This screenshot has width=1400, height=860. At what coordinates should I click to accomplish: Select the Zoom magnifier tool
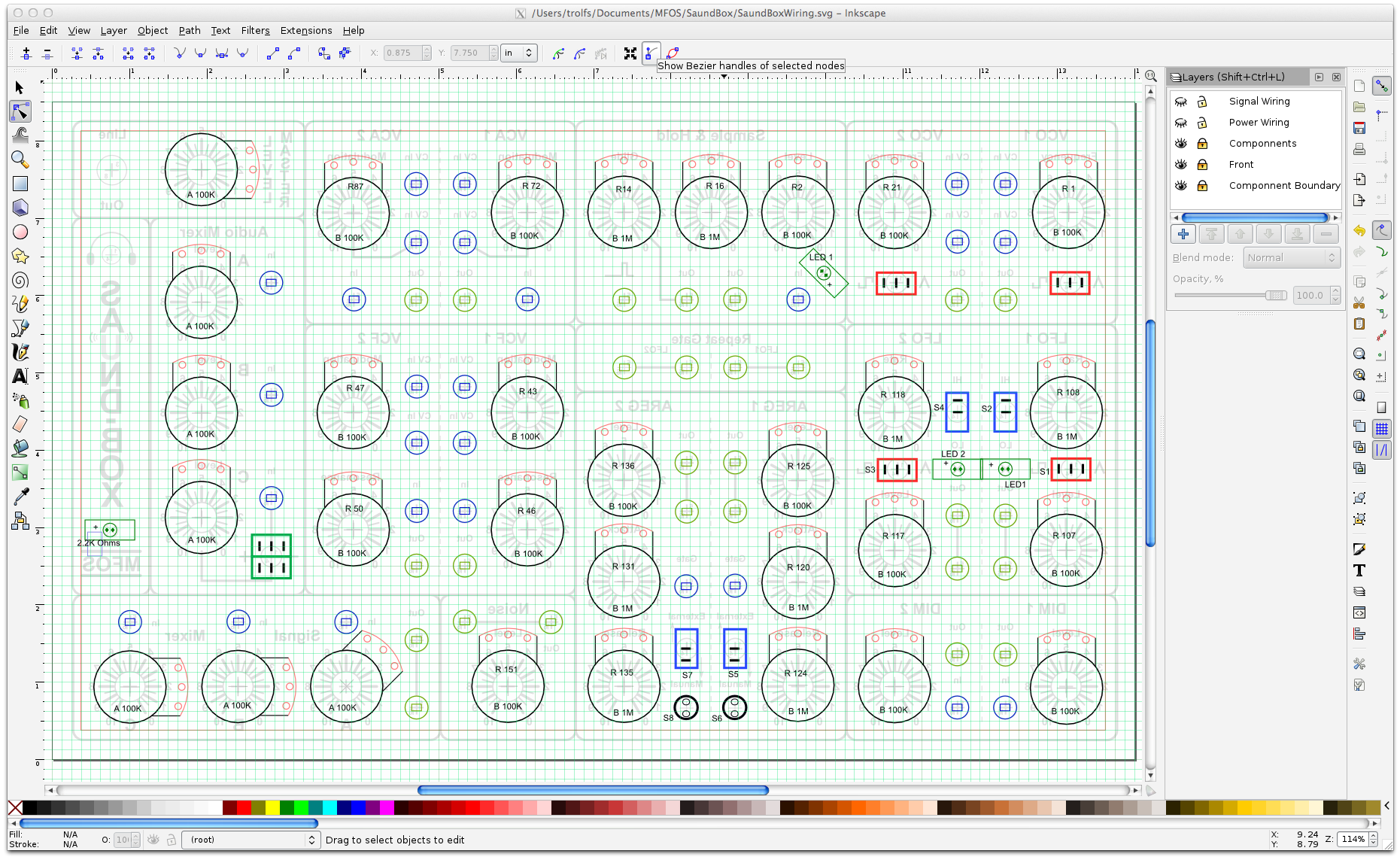click(20, 160)
